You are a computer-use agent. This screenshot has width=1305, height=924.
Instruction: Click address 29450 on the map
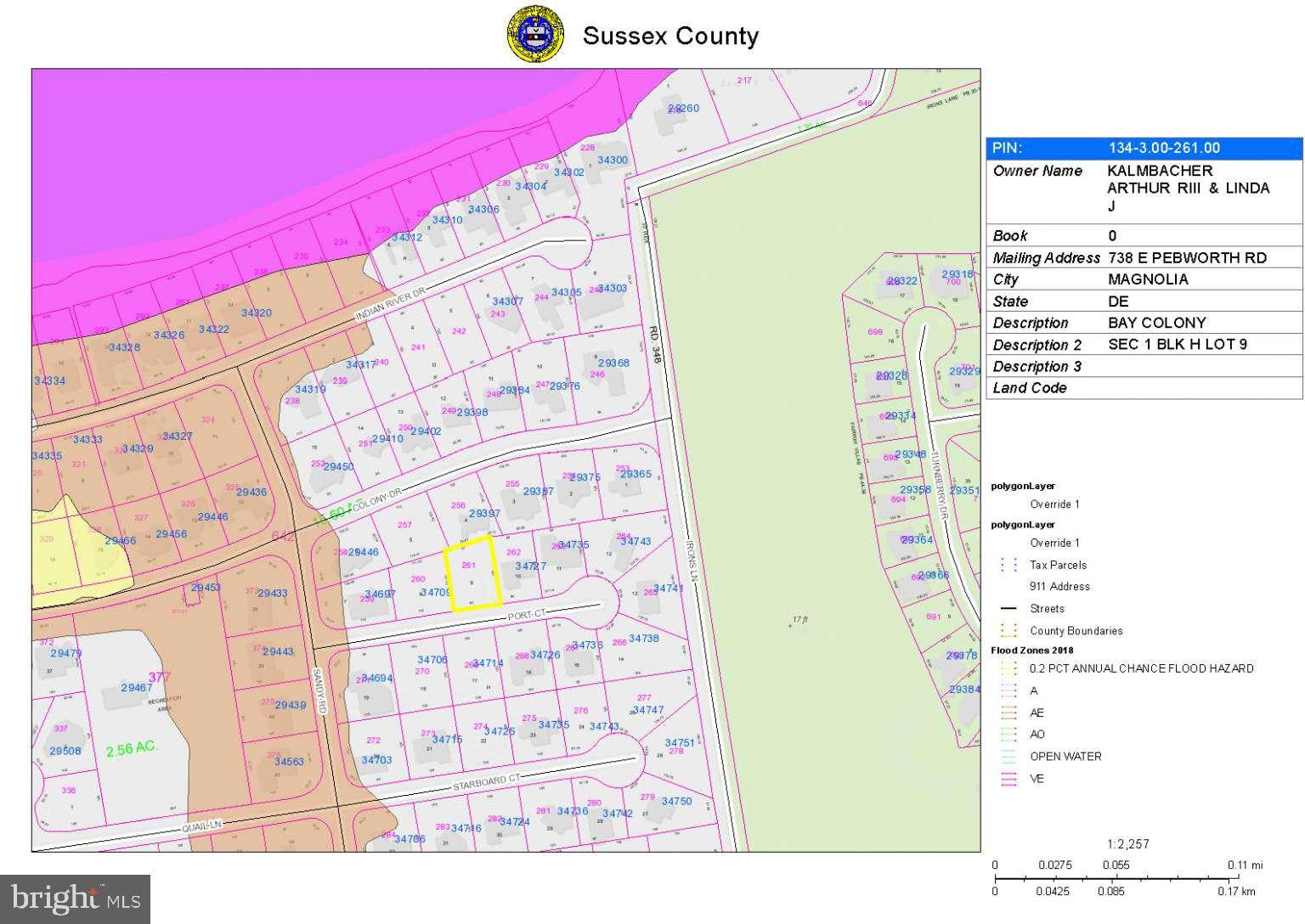pos(338,466)
